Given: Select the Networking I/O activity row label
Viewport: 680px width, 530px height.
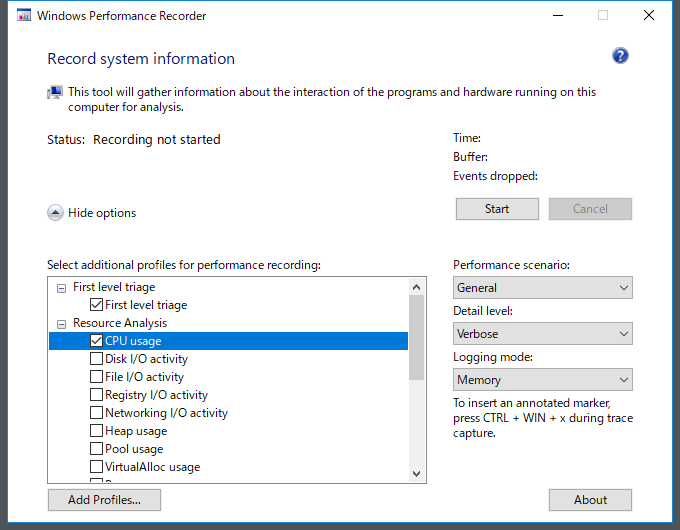Looking at the screenshot, I should point(167,413).
